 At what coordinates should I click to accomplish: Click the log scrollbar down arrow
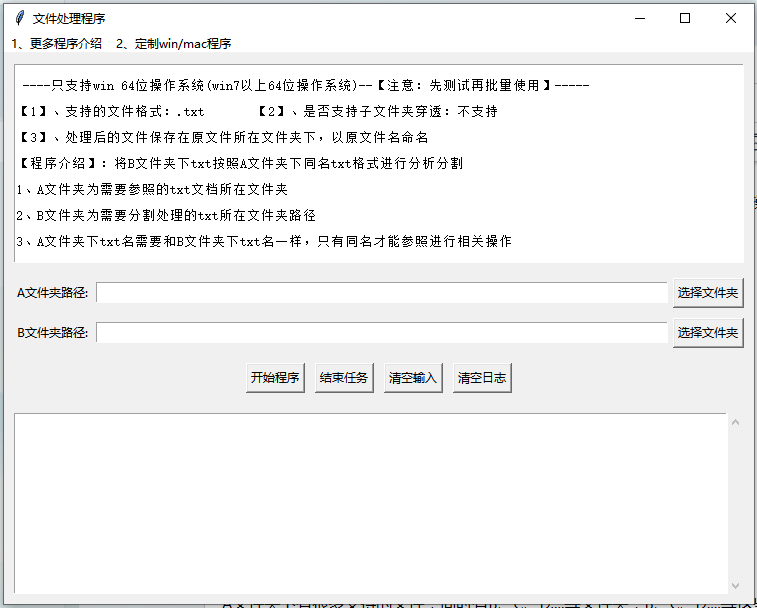pos(735,586)
